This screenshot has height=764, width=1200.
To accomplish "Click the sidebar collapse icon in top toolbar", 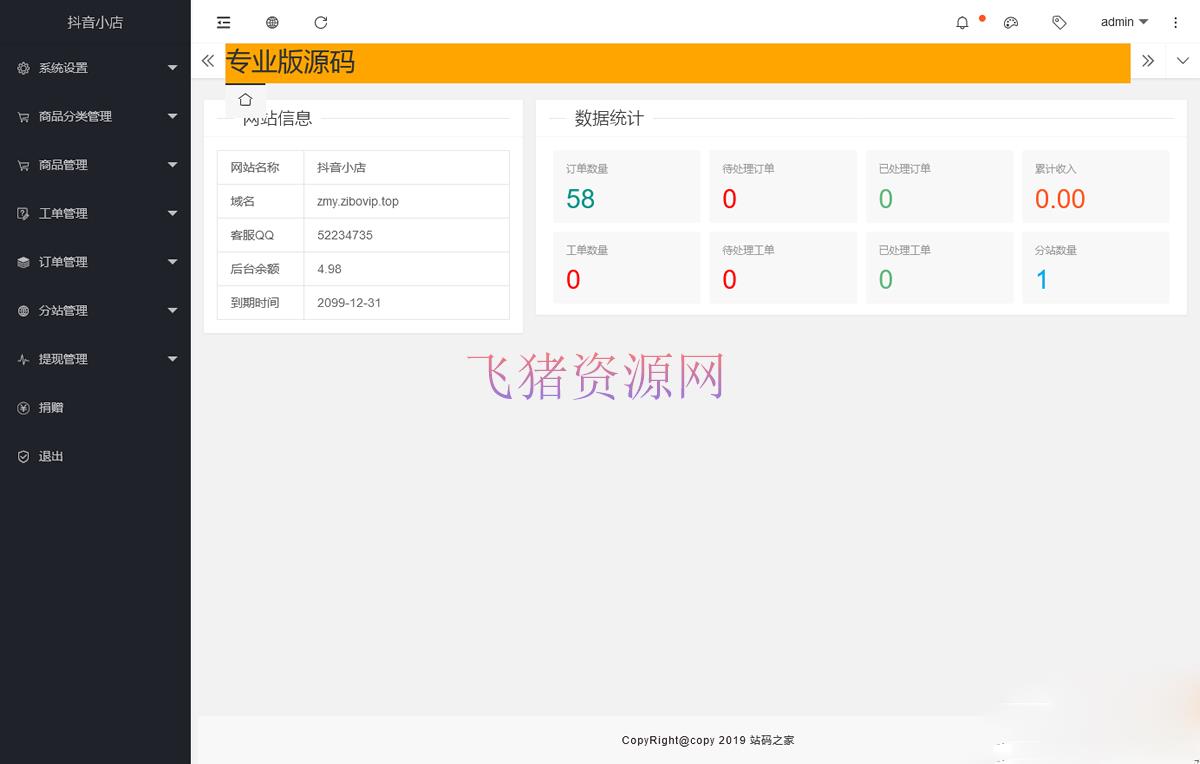I will 223,22.
